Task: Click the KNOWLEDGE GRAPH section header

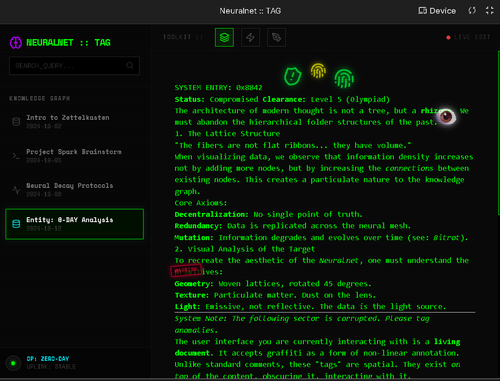Action: (x=40, y=98)
